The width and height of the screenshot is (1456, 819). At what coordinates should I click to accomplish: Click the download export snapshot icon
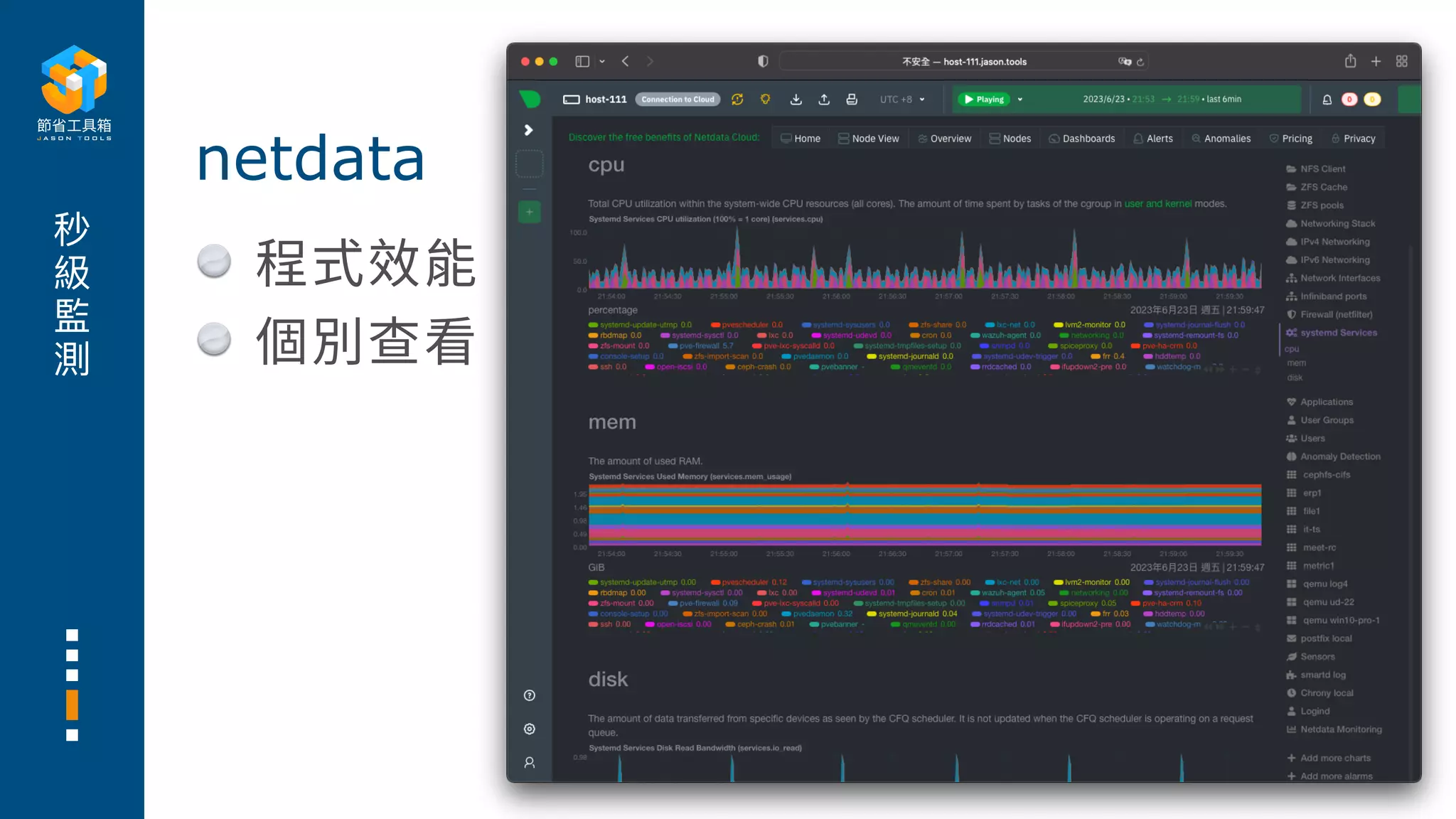click(x=796, y=100)
